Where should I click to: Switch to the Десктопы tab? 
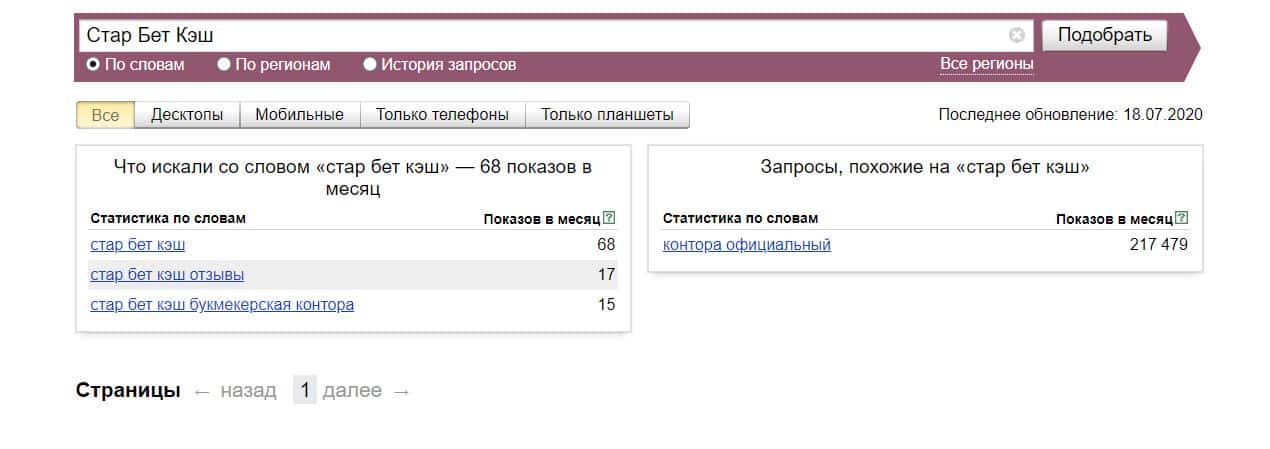pos(187,115)
